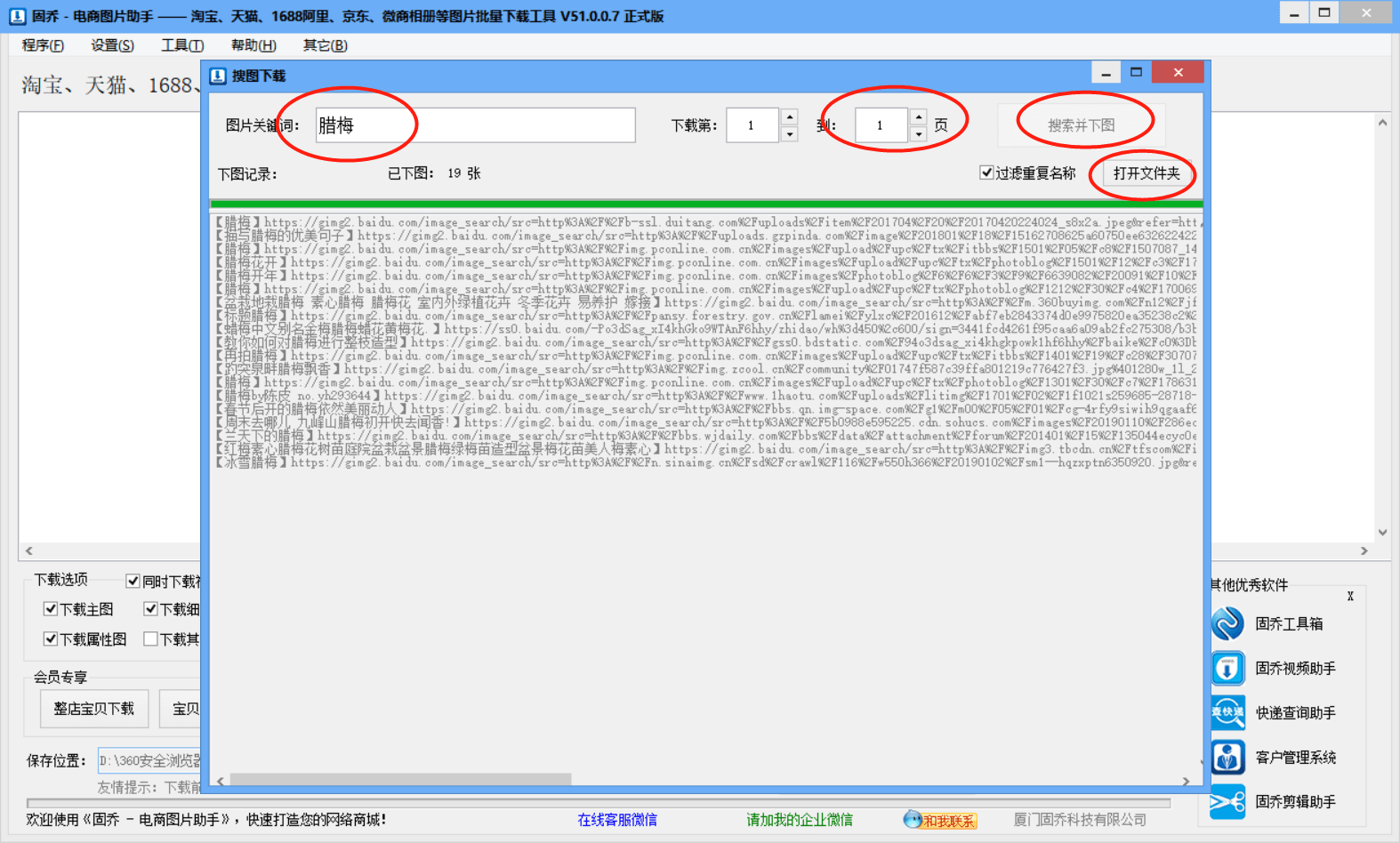
Task: Click the start page number field
Action: click(x=752, y=125)
